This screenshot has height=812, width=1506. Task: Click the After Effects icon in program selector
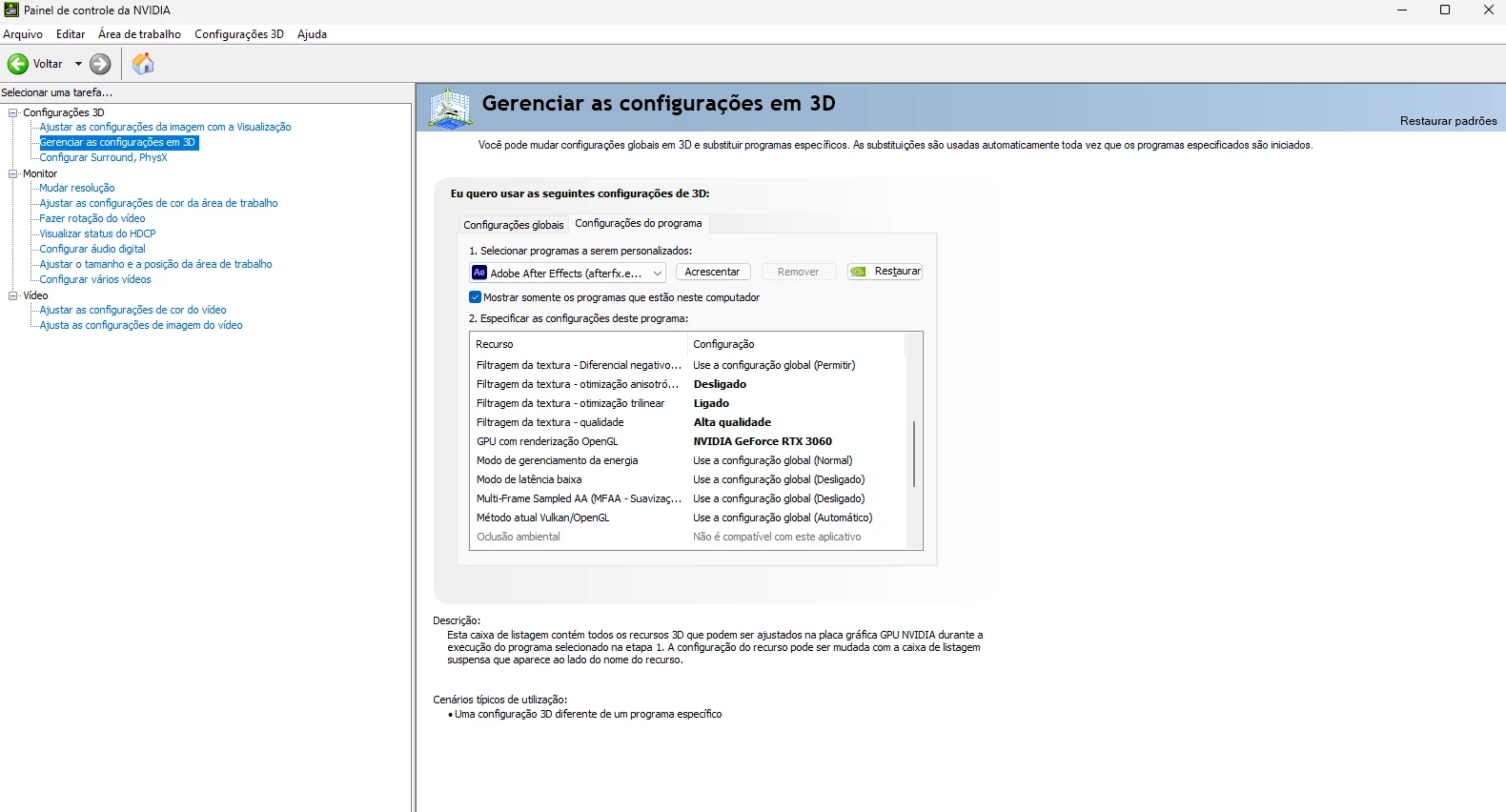tap(479, 273)
